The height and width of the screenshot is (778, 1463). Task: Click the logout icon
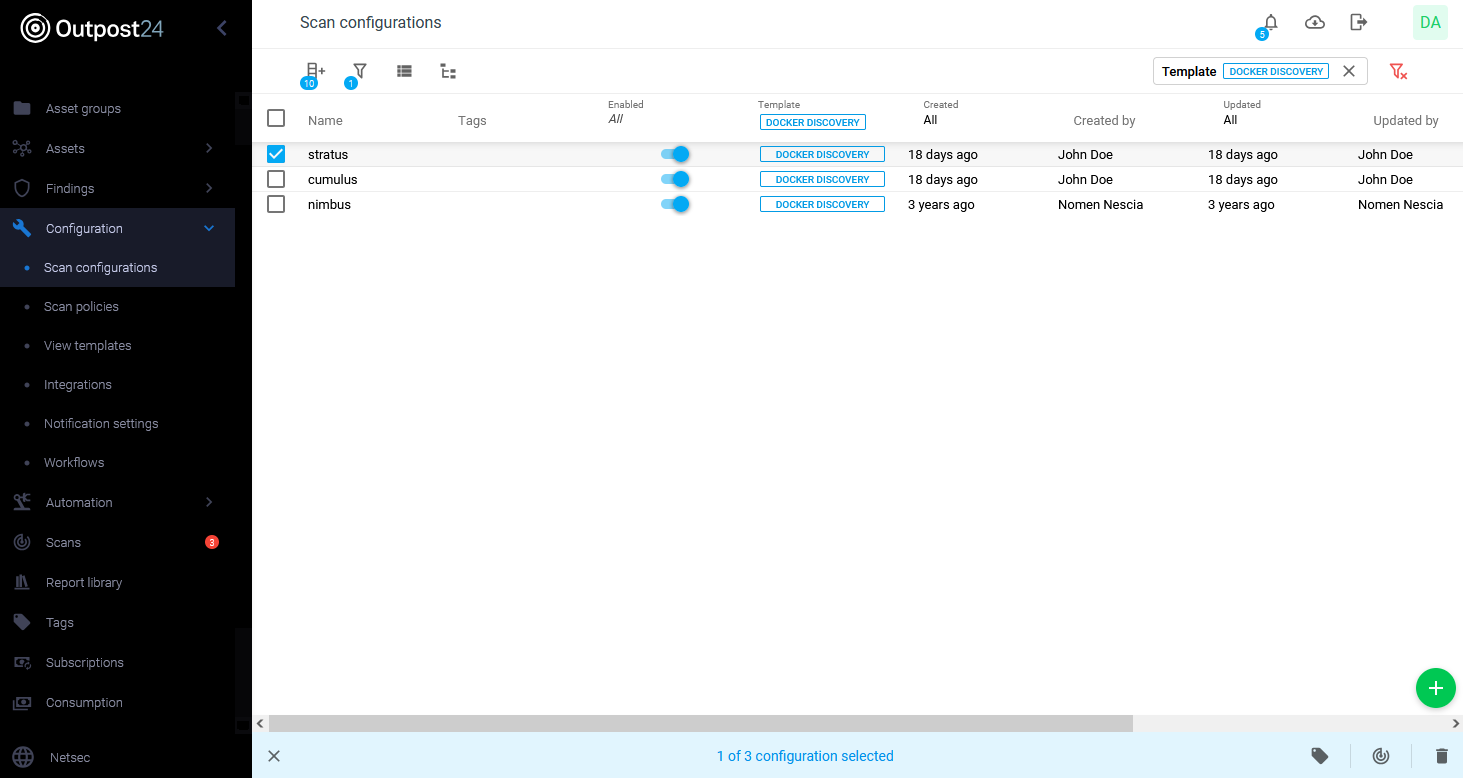point(1358,22)
